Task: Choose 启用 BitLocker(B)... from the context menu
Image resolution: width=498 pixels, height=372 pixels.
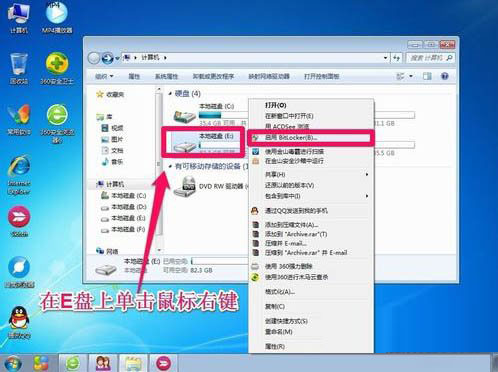Action: click(311, 138)
